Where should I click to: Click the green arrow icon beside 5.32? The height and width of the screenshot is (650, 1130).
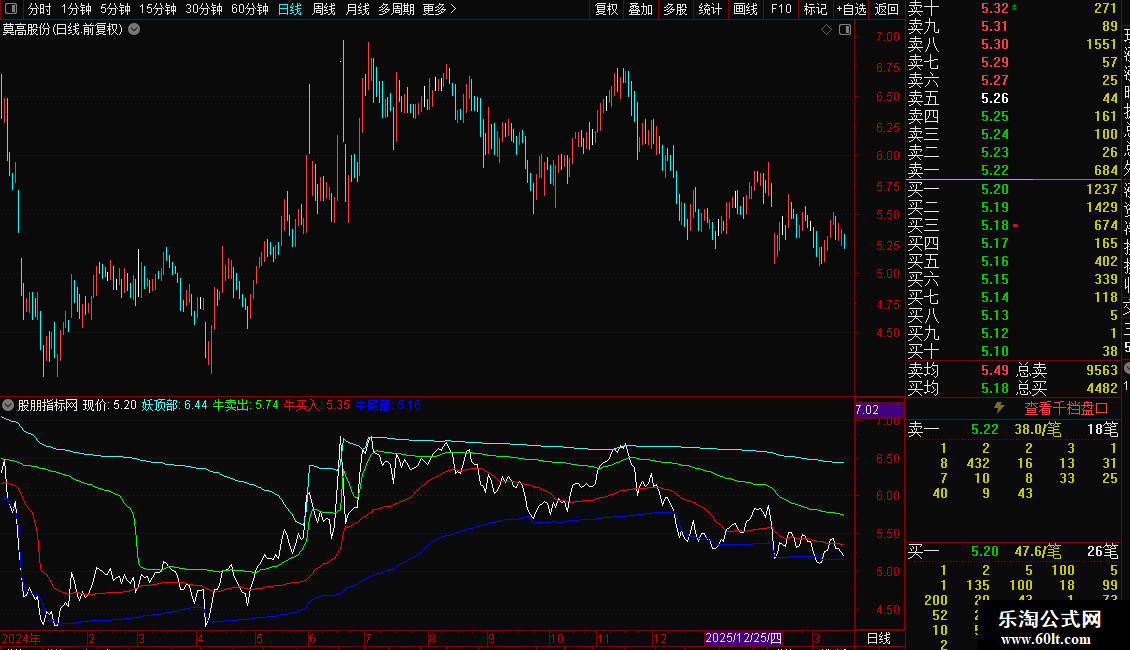tap(1015, 8)
